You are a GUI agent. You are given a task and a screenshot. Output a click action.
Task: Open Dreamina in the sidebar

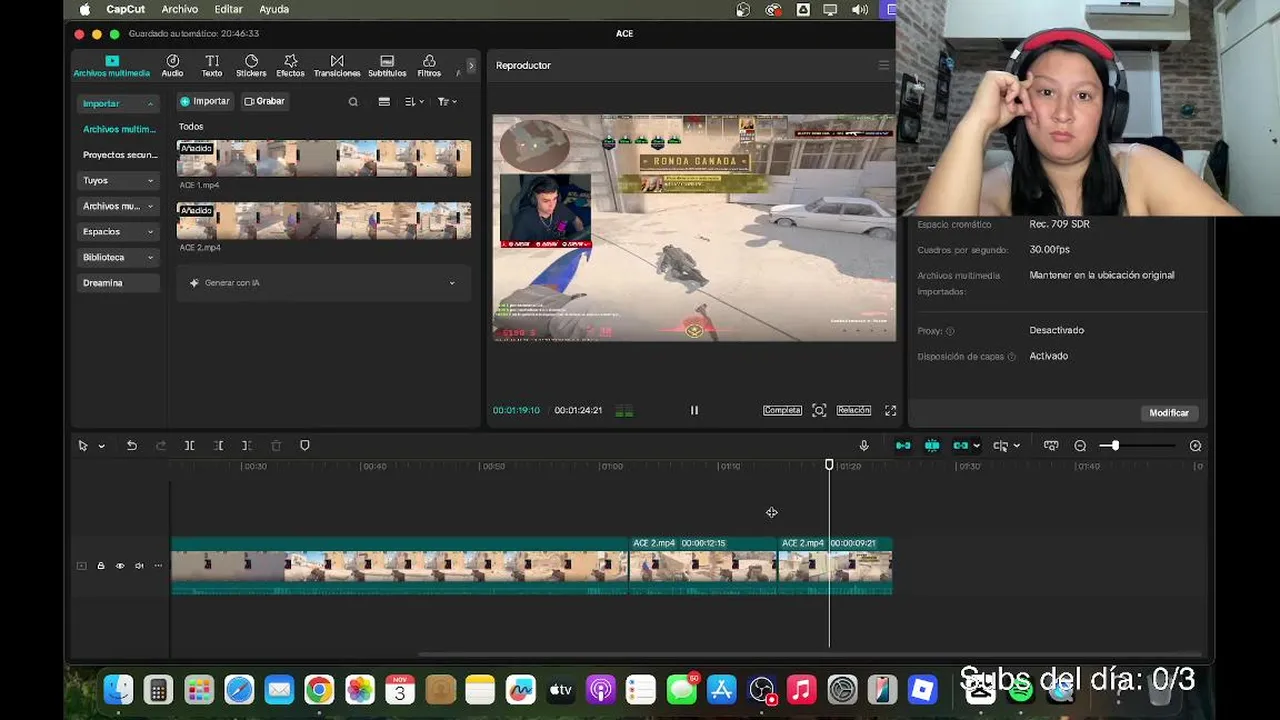tap(118, 283)
